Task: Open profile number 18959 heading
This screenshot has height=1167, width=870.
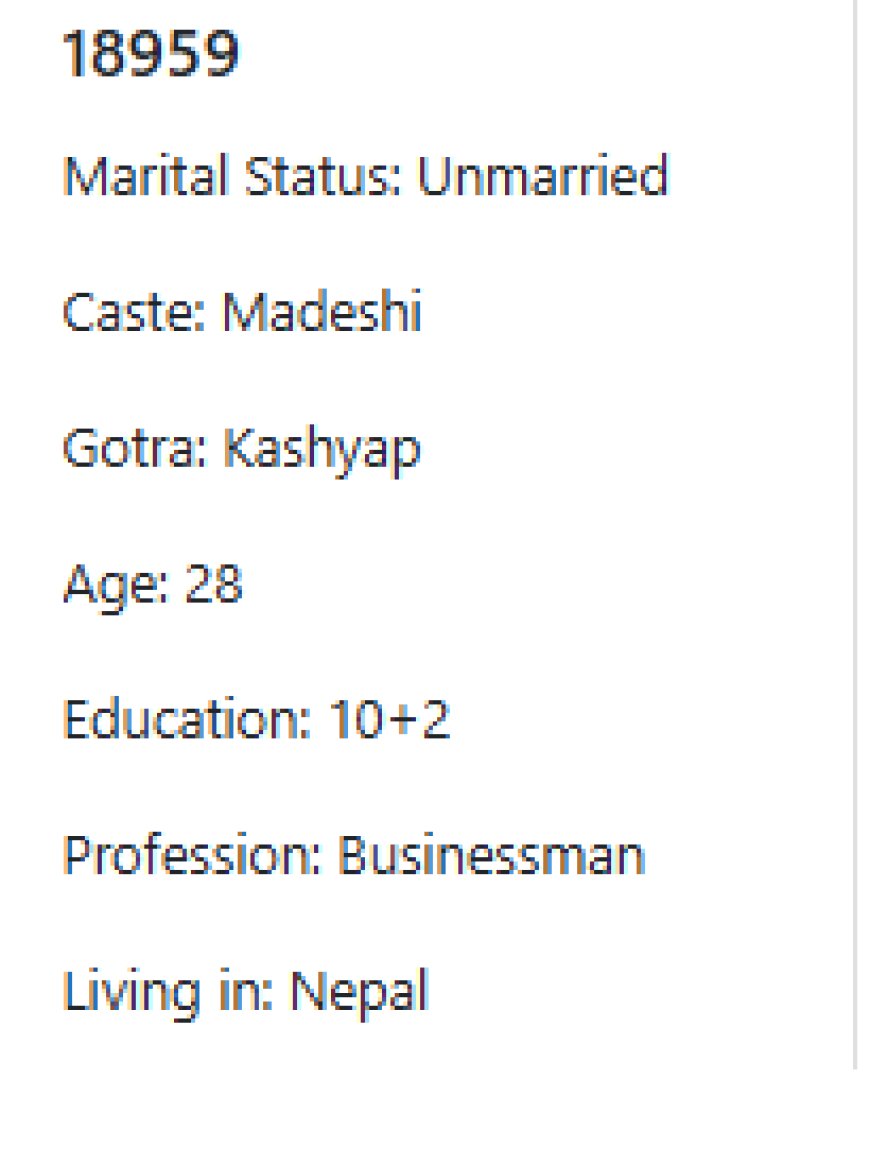Action: [x=151, y=54]
